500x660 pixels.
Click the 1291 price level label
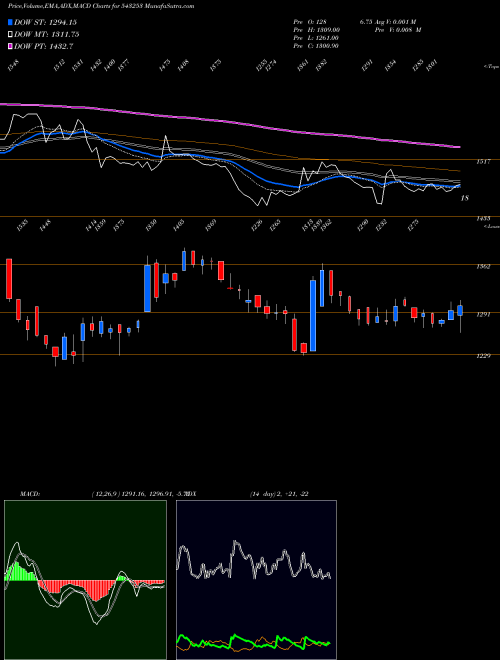484,314
